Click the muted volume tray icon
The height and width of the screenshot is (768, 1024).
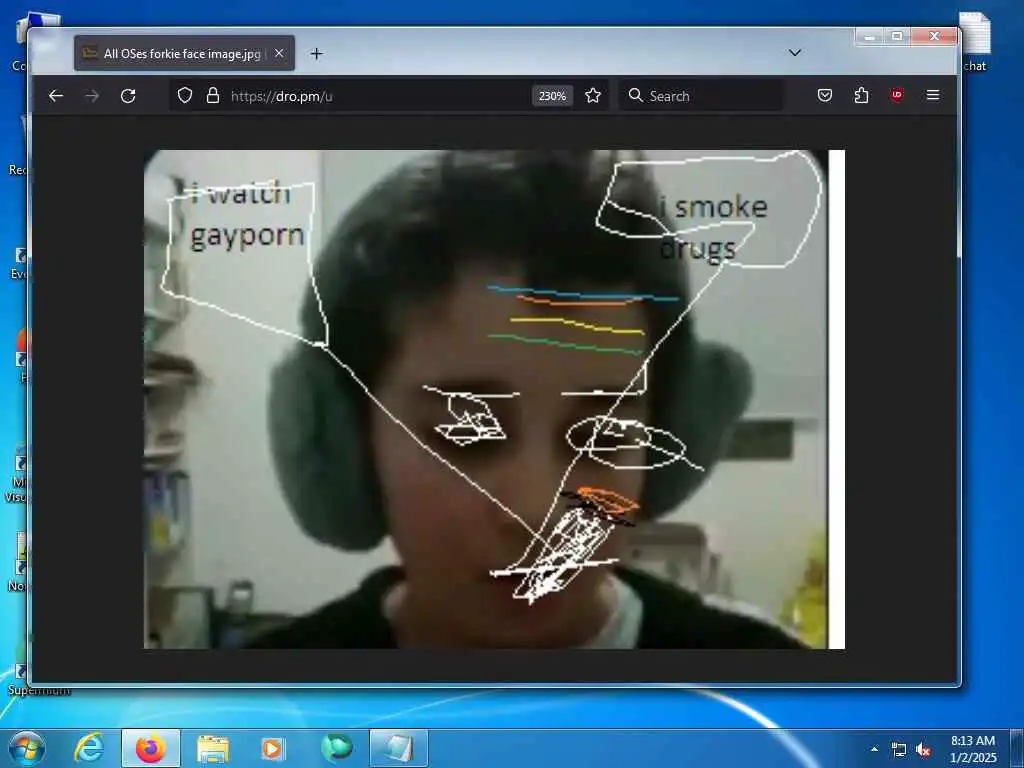click(x=923, y=750)
